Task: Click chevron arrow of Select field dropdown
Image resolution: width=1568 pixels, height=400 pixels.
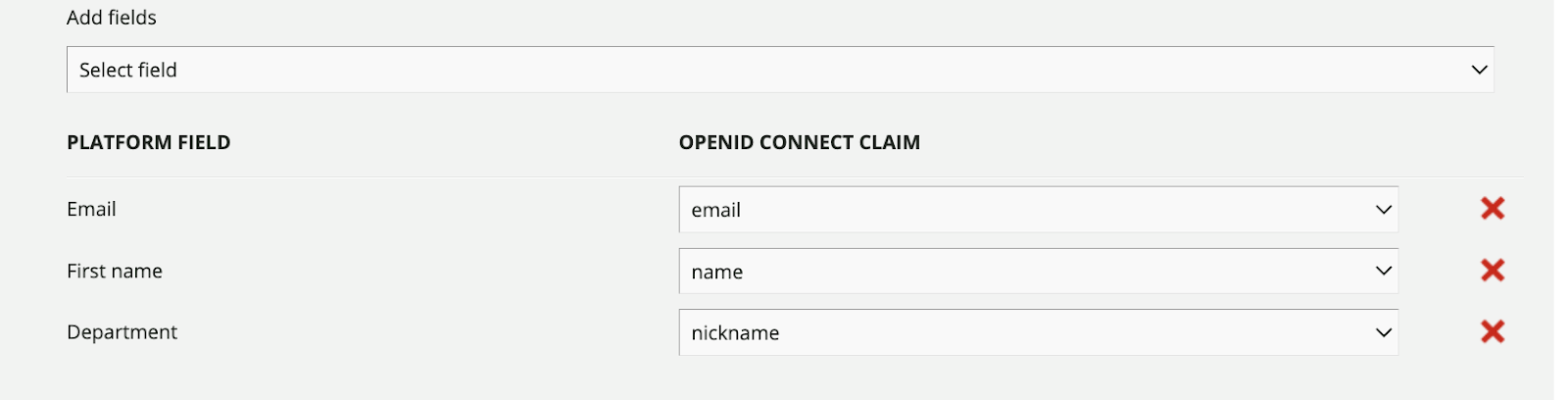Action: [1479, 70]
